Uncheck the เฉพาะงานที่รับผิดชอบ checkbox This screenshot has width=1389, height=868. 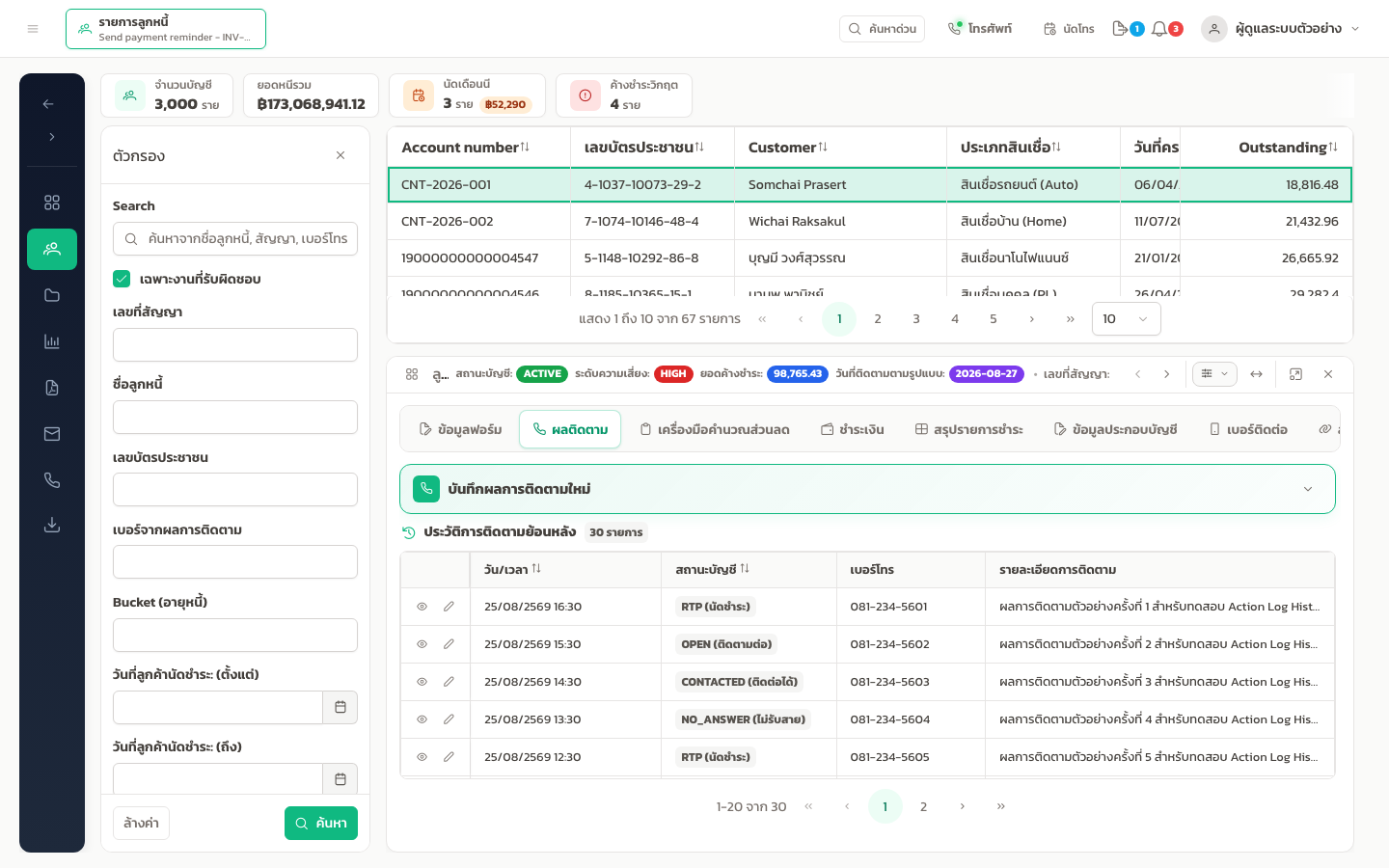coord(122,279)
